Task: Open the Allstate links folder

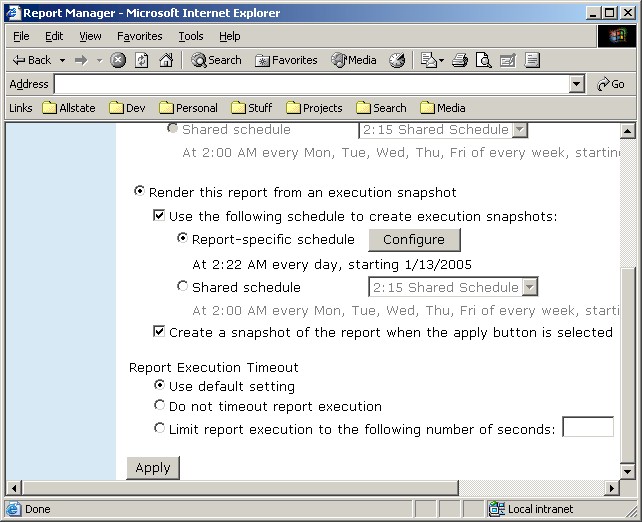Action: (68, 108)
